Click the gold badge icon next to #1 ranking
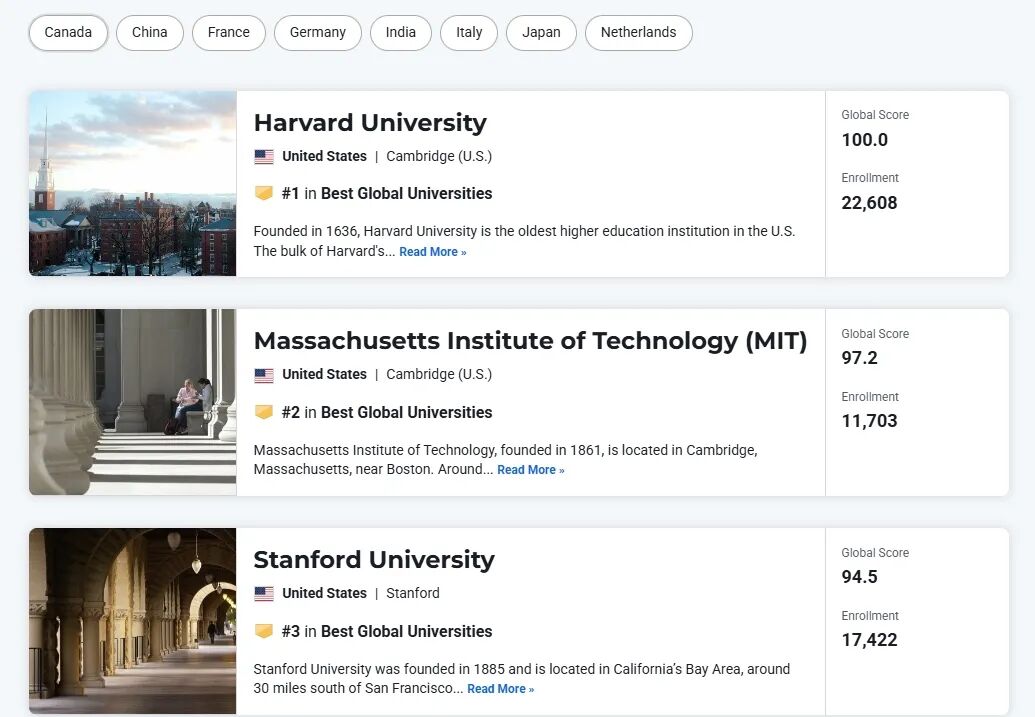Image resolution: width=1035 pixels, height=717 pixels. (264, 193)
